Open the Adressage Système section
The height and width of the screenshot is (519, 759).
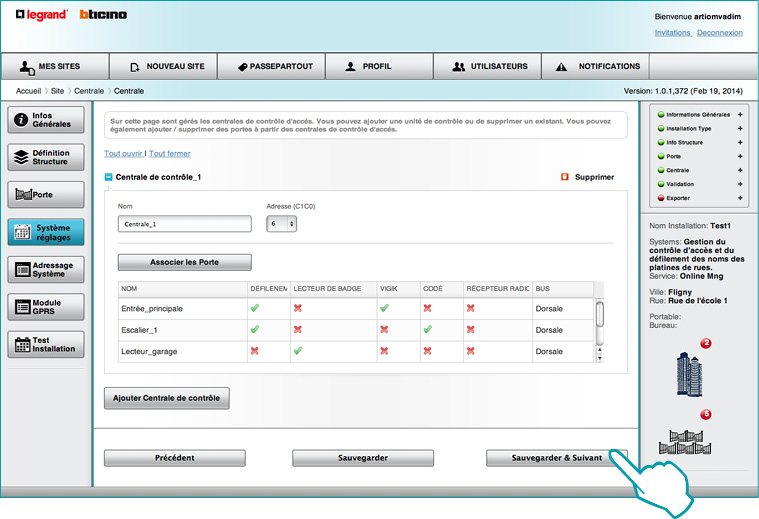click(x=46, y=269)
